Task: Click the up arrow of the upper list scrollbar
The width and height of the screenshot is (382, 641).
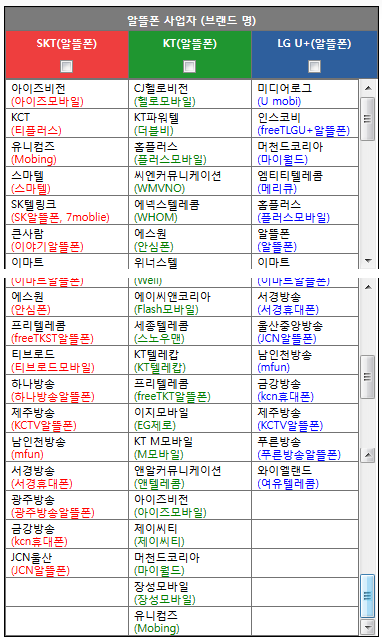Action: (368, 88)
